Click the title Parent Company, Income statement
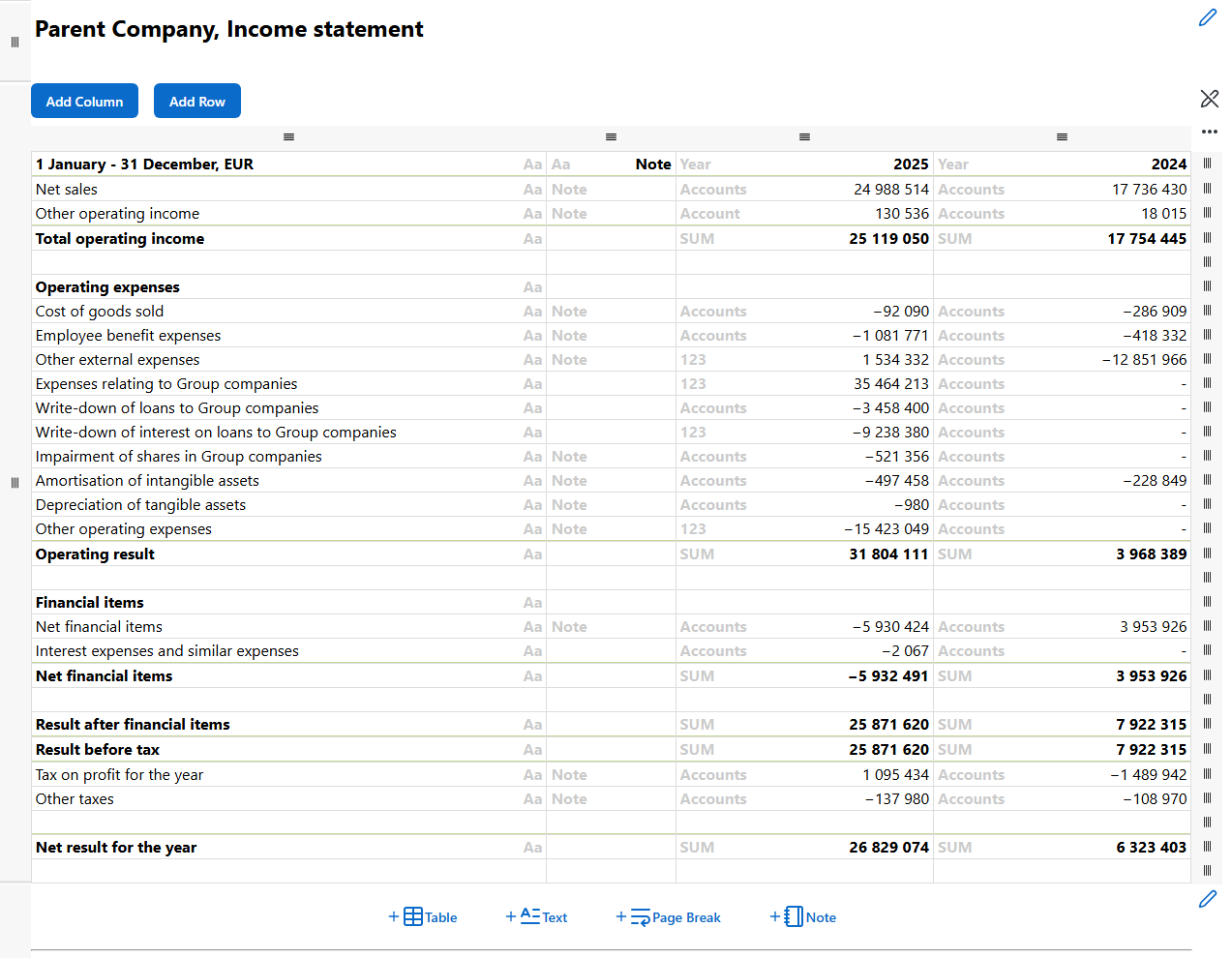The height and width of the screenshot is (958, 1232). 229,29
